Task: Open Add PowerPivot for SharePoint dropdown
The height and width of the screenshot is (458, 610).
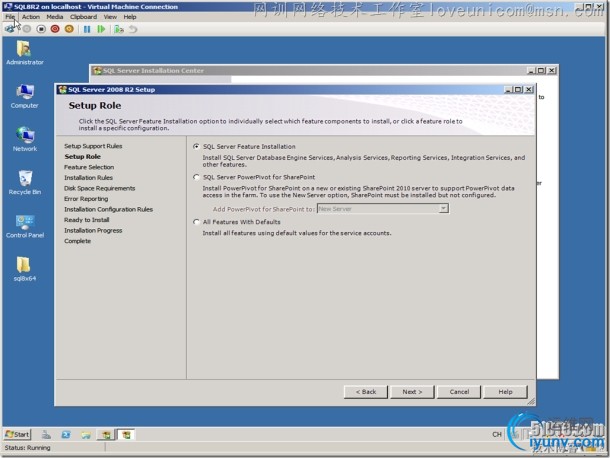Action: 443,209
